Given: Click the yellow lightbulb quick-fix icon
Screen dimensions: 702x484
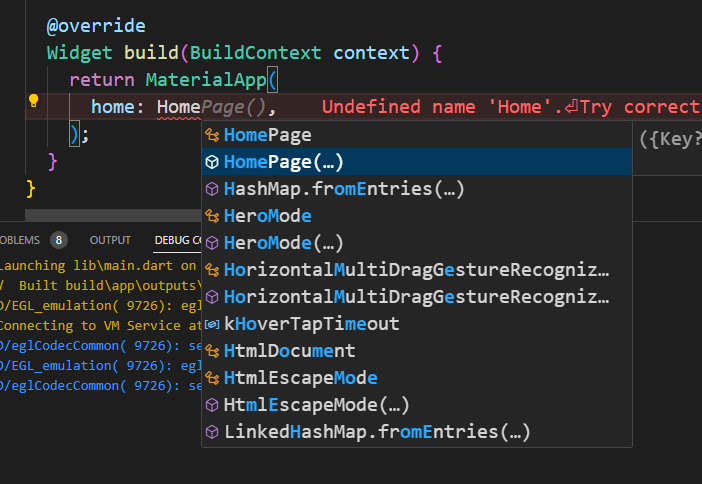Looking at the screenshot, I should point(34,101).
